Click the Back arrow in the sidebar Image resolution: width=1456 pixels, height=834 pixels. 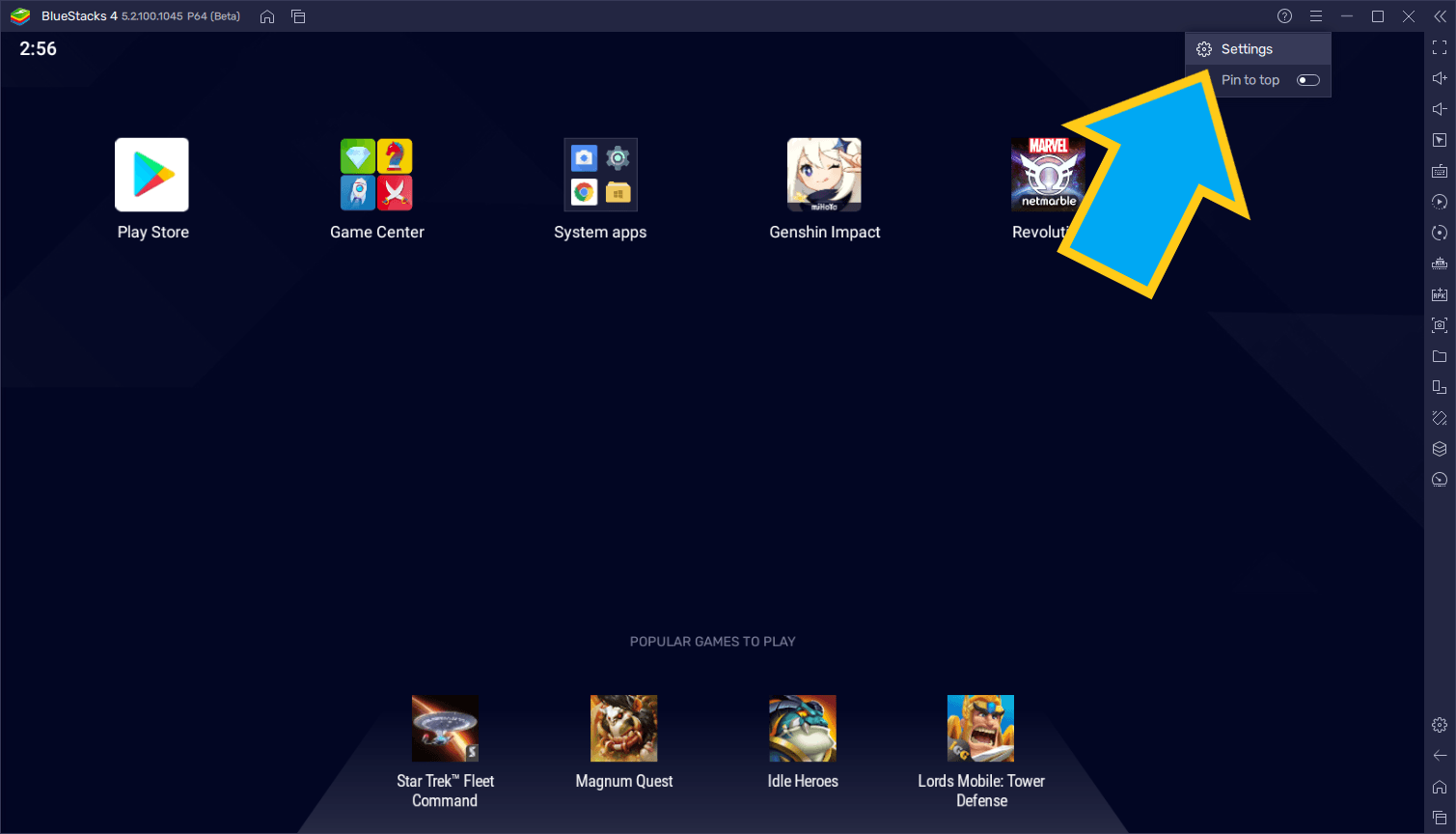[1440, 756]
